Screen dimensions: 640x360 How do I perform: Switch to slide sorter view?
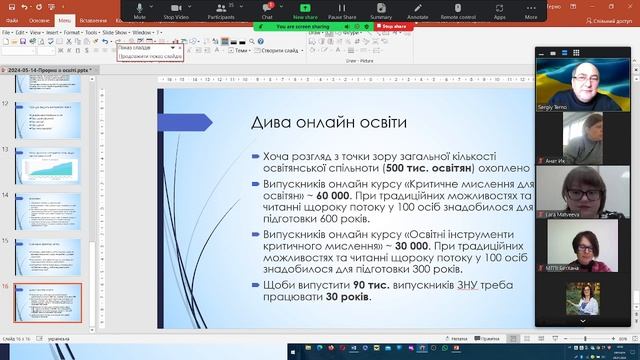(x=527, y=339)
